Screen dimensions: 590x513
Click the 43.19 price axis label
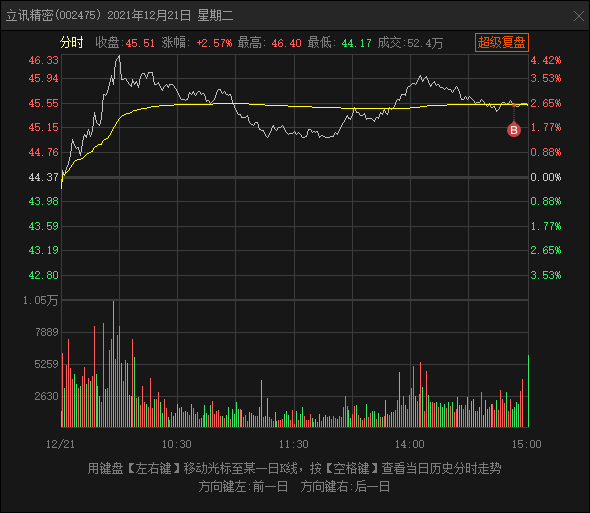pyautogui.click(x=44, y=250)
